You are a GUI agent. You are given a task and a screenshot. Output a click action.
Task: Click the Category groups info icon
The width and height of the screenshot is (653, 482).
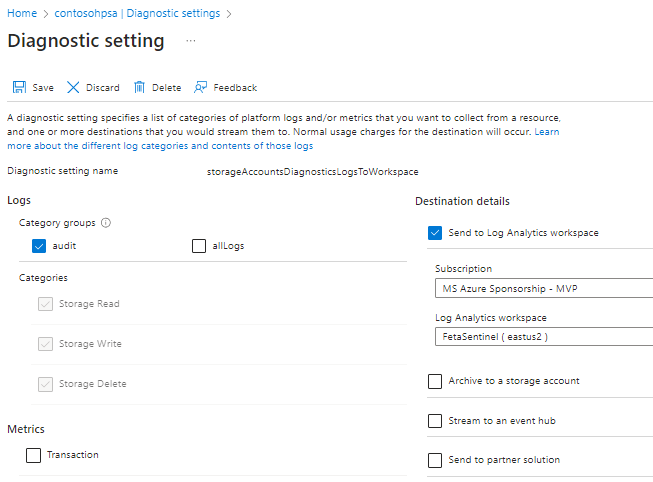tap(106, 223)
